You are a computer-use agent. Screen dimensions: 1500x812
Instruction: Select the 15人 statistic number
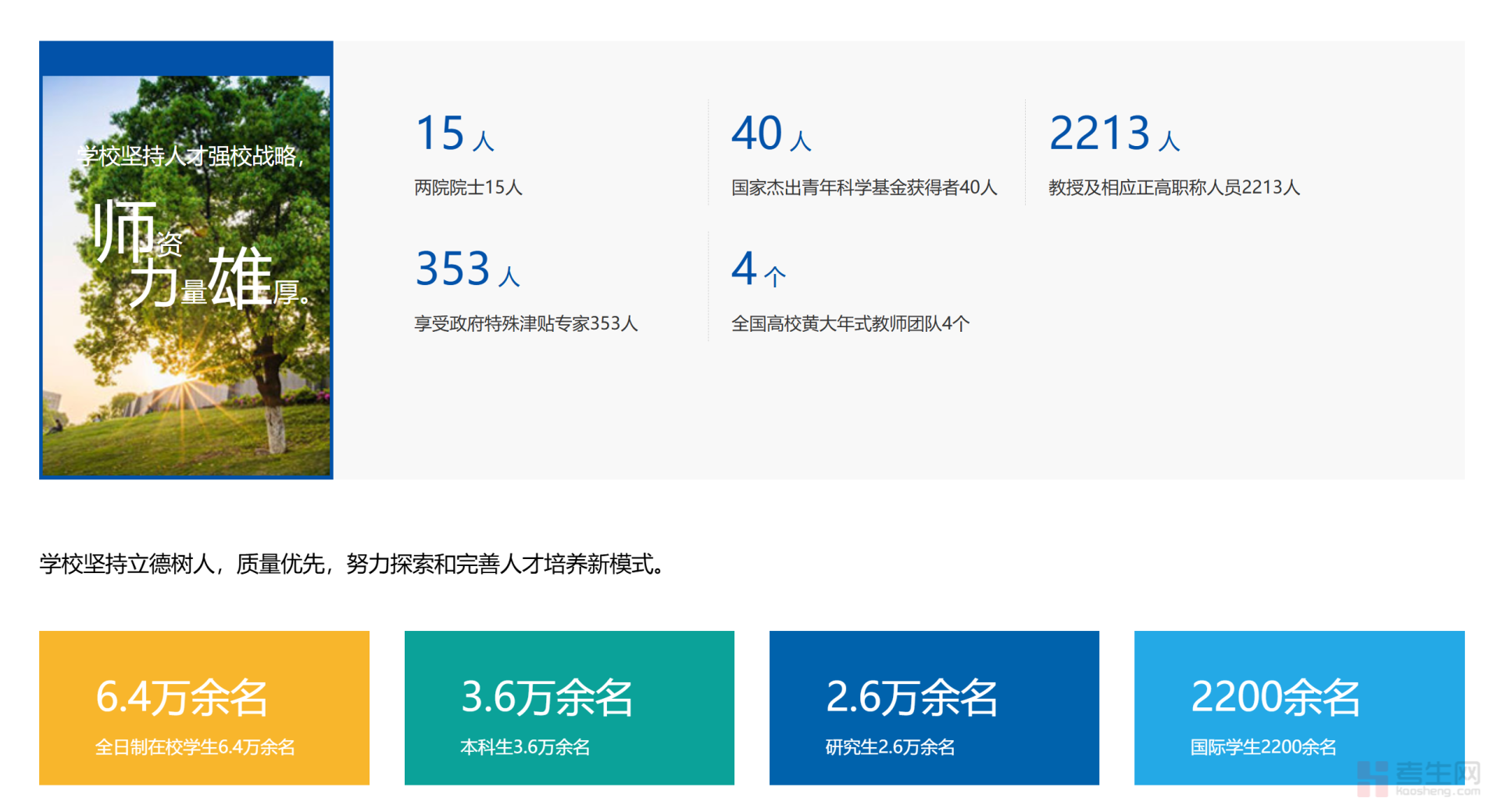455,134
